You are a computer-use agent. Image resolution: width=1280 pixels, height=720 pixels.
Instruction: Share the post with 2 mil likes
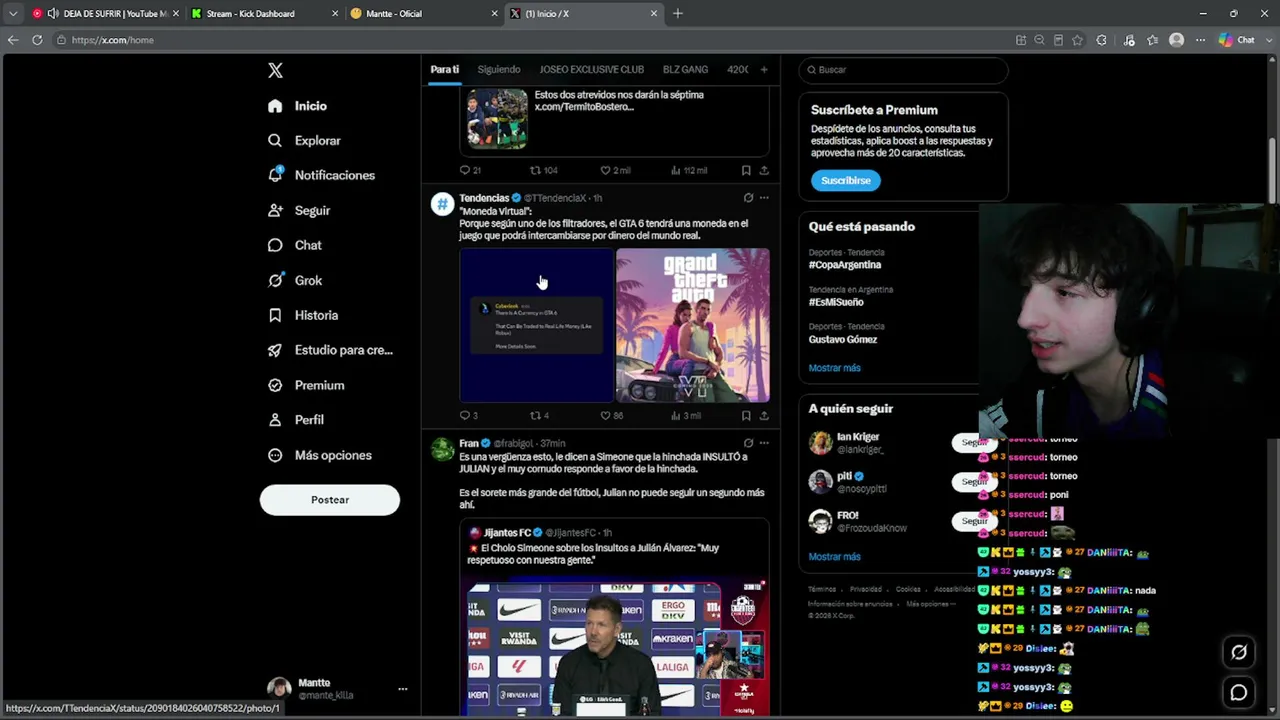point(764,170)
